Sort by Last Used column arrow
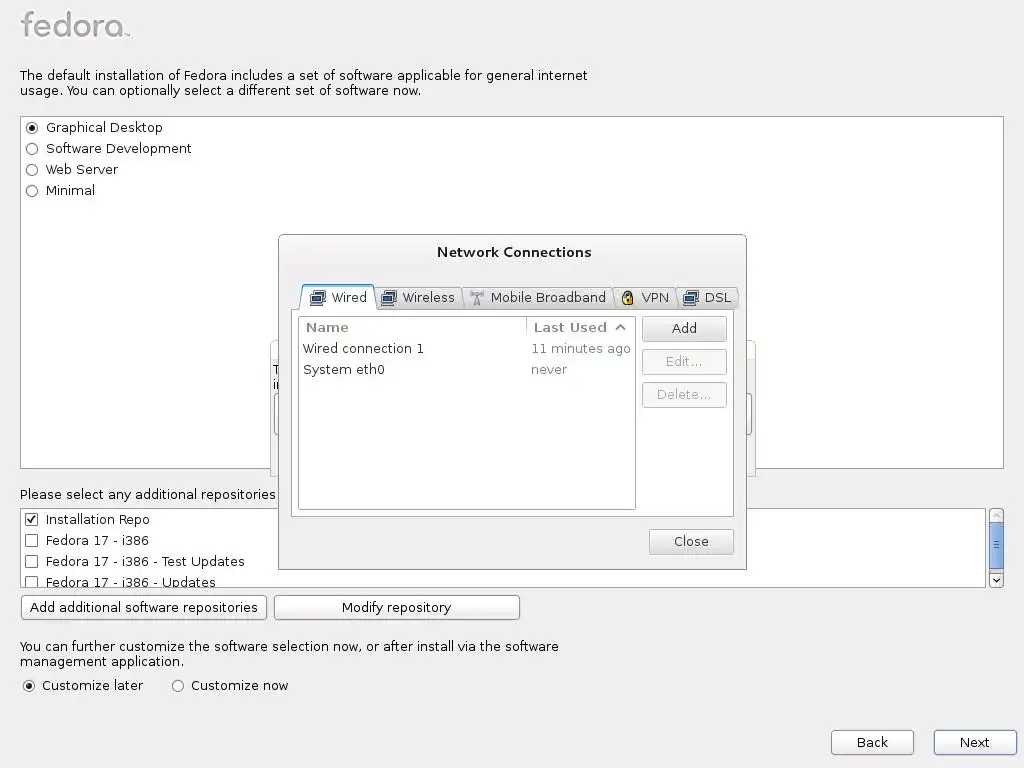1024x768 pixels. click(x=620, y=327)
